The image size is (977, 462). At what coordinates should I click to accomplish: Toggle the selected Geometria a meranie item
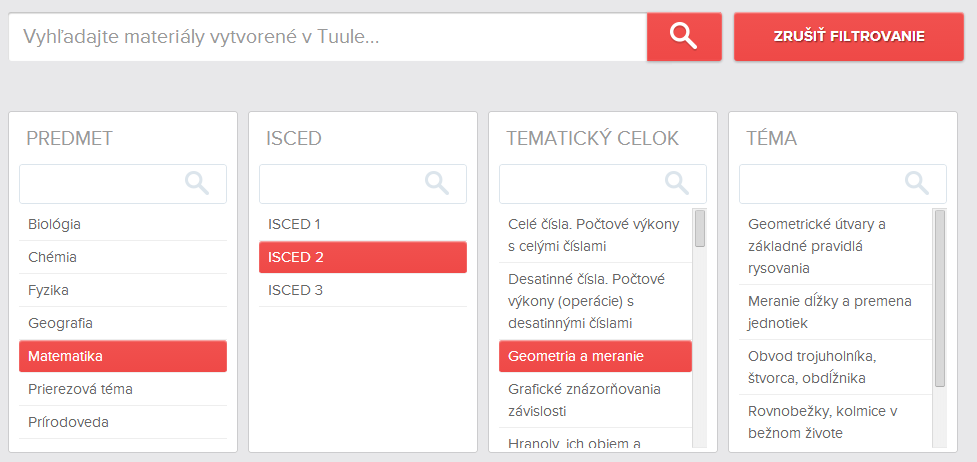(x=595, y=356)
